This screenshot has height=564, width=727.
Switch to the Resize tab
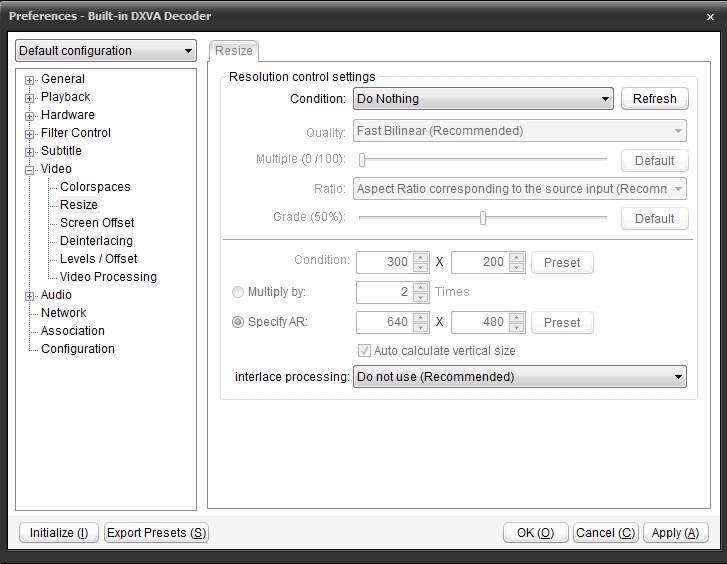pyautogui.click(x=234, y=51)
